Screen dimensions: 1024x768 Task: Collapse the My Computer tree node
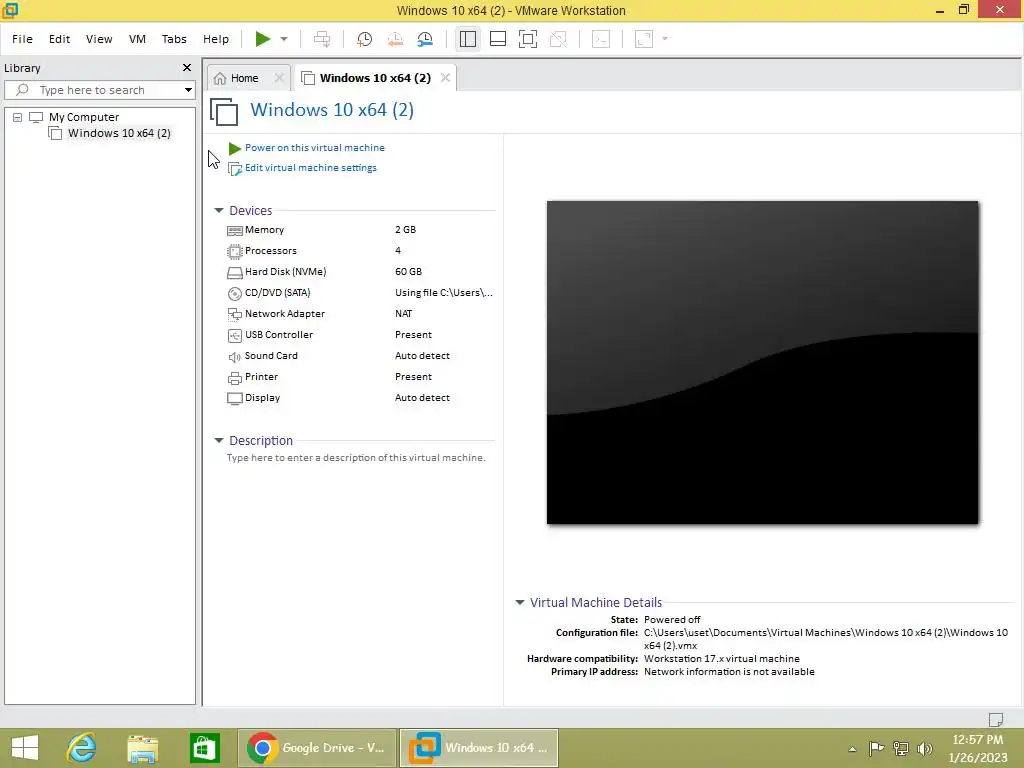[18, 118]
